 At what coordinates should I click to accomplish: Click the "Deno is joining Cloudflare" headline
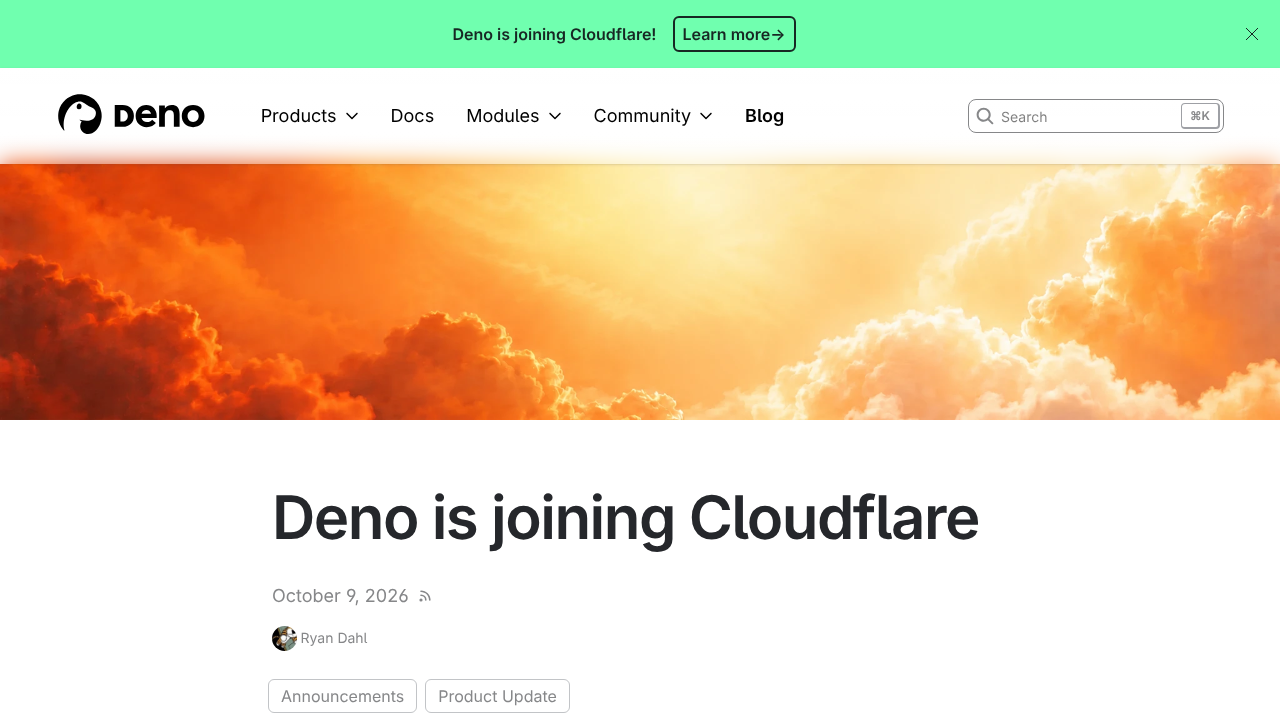click(x=625, y=518)
